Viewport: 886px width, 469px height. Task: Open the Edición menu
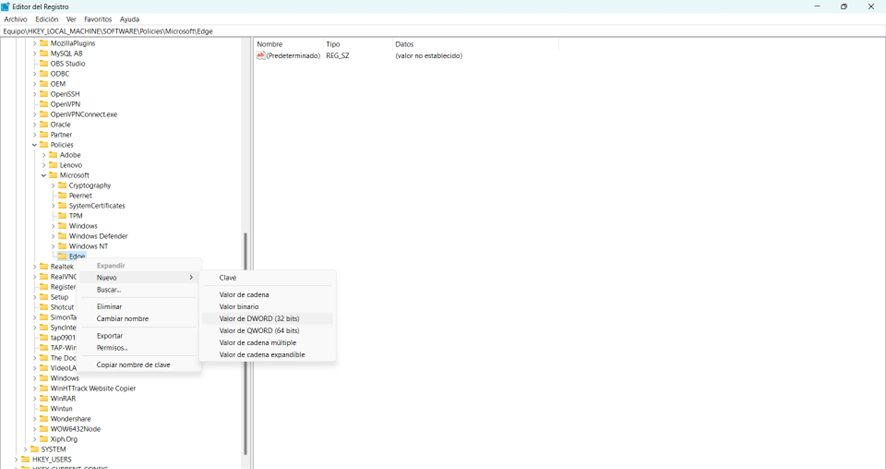click(x=46, y=19)
